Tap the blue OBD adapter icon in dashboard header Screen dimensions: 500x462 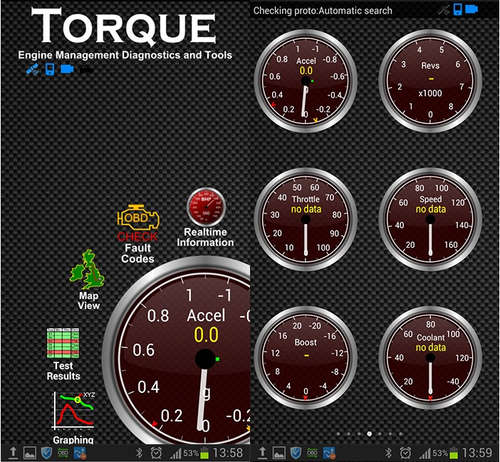(x=472, y=9)
